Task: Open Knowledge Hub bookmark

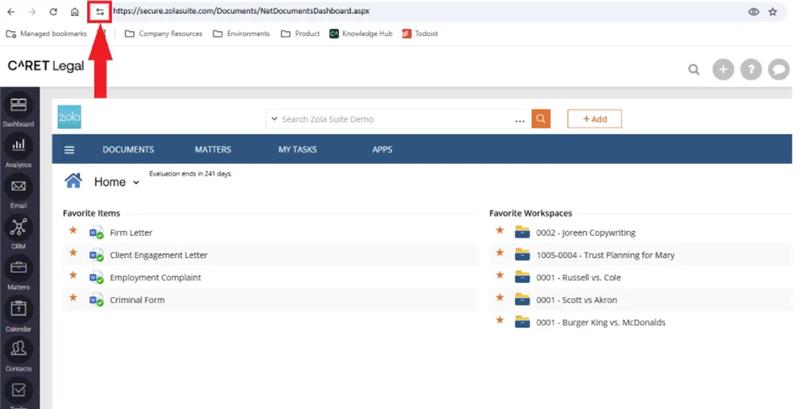Action: (x=361, y=34)
